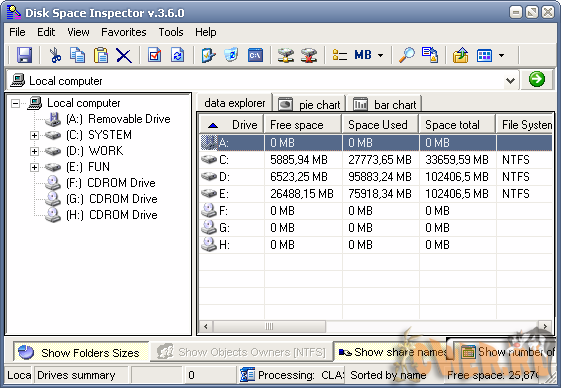Click Drives summary in status bar
Viewport: 561px width, 388px height.
tap(76, 375)
